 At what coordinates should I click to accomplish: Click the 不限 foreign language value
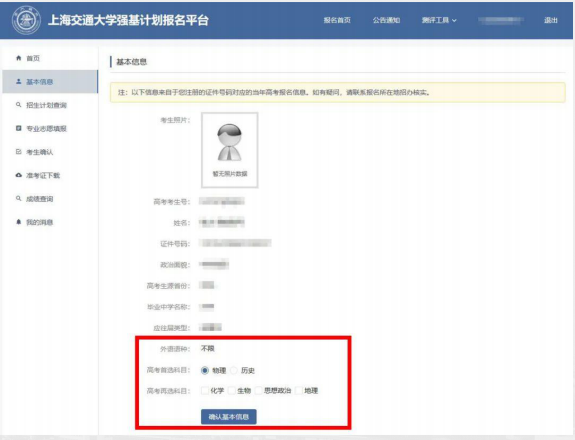208,348
